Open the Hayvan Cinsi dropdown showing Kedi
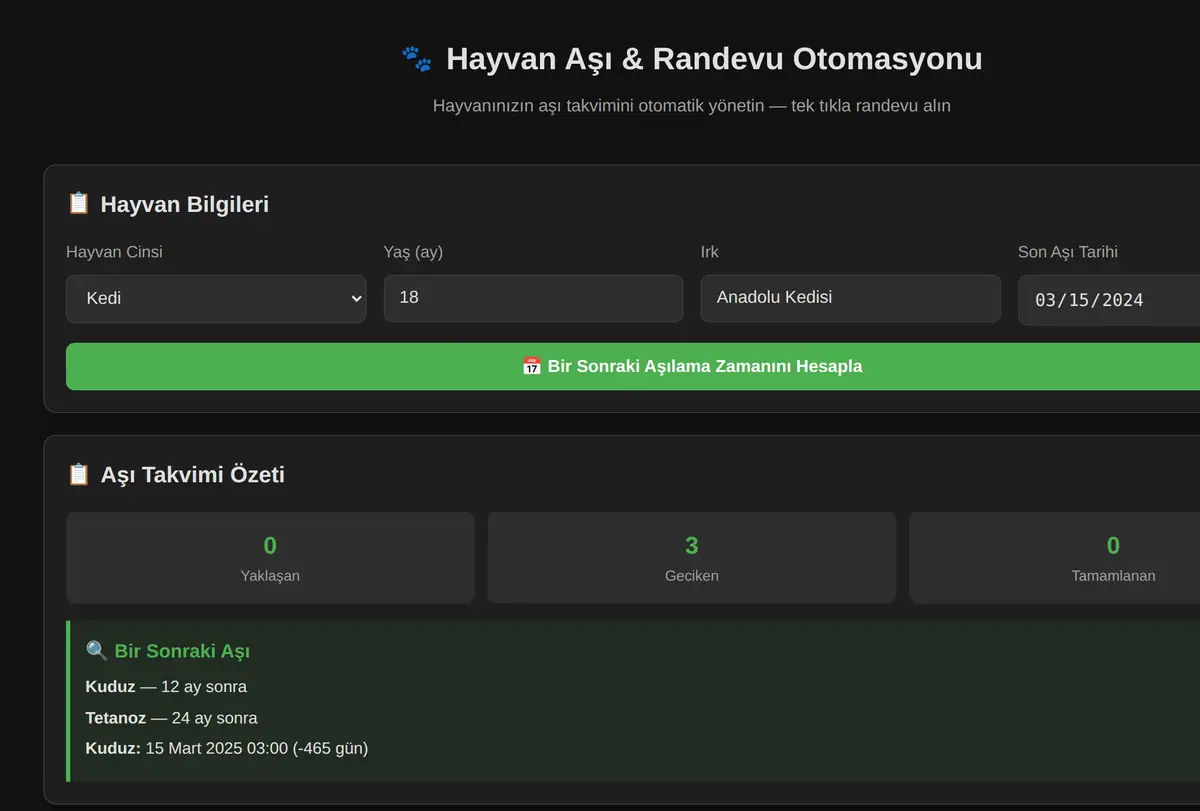Screen dimensions: 1200x811 point(216,299)
